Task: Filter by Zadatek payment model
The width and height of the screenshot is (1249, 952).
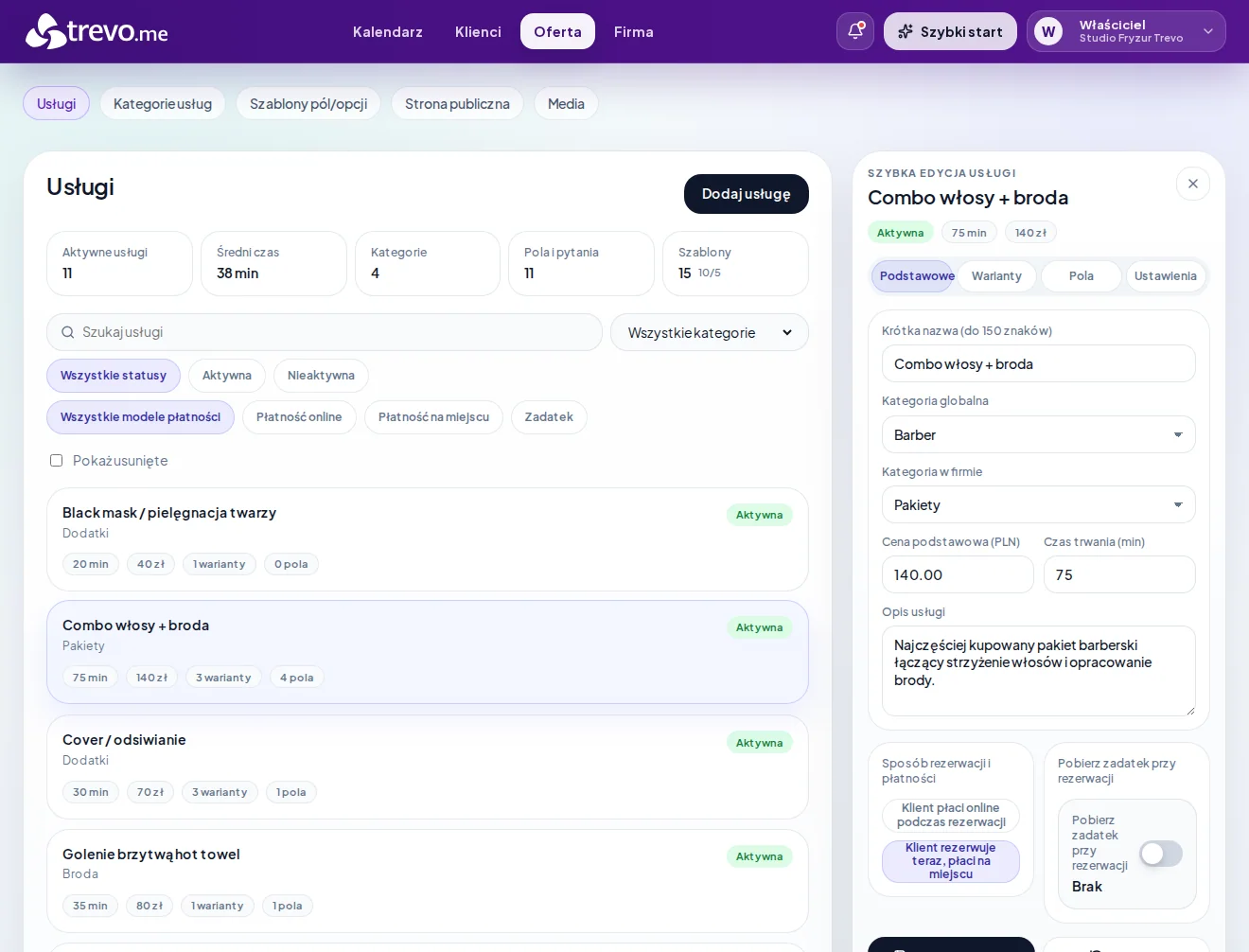Action: click(549, 417)
